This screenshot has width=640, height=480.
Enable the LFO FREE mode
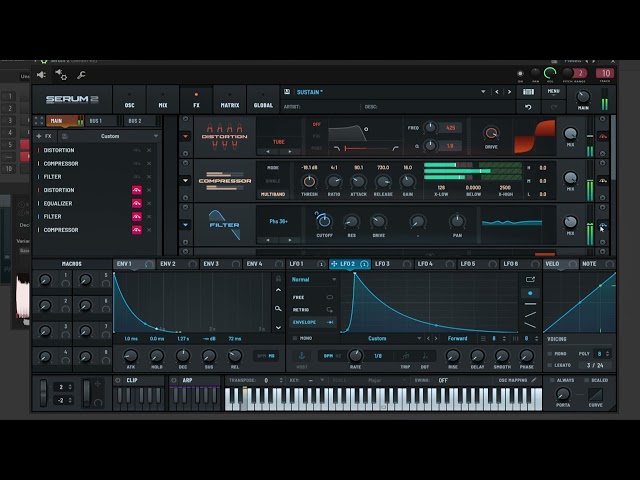(313, 298)
